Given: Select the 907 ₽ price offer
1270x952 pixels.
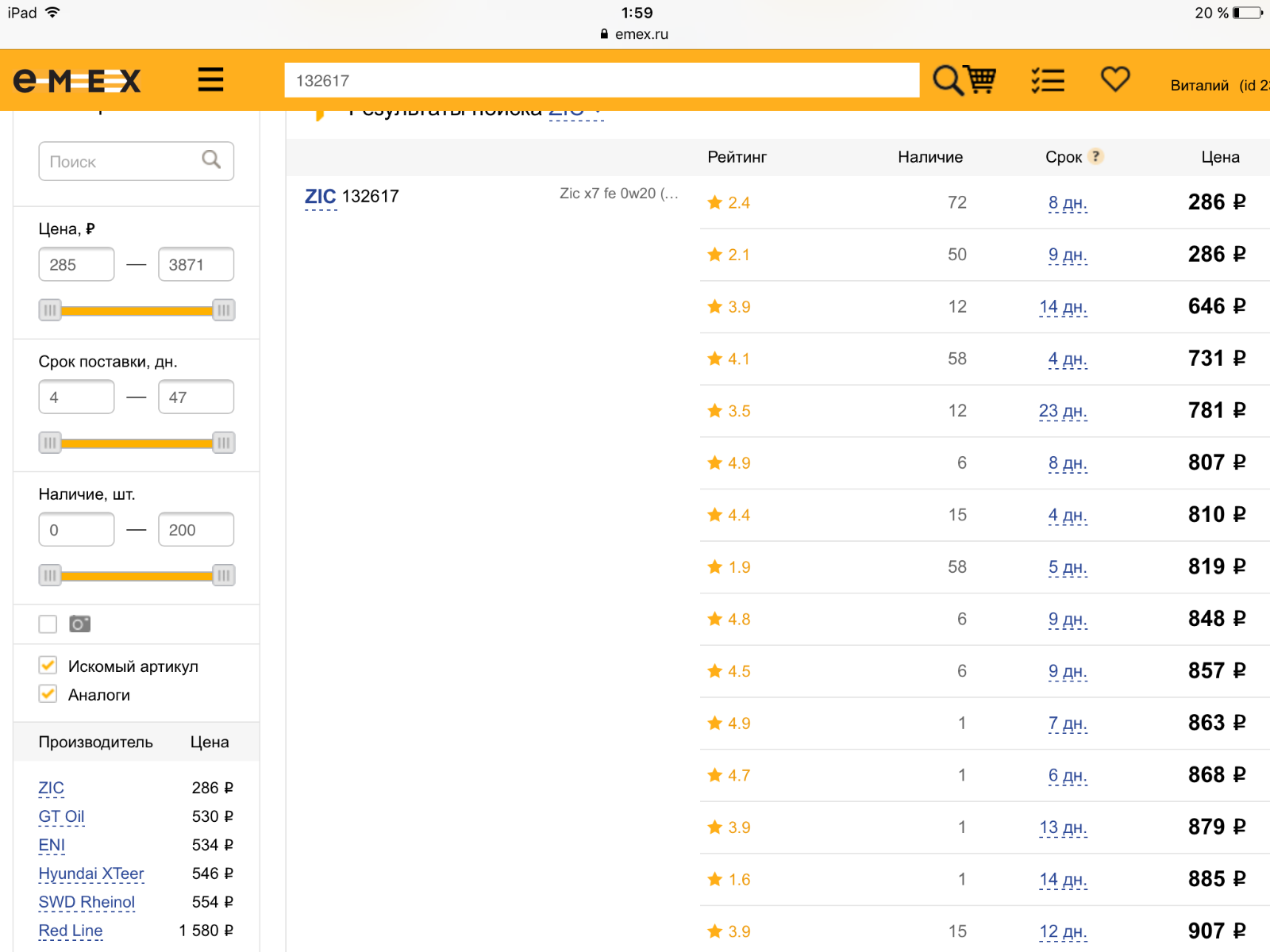Looking at the screenshot, I should [1217, 931].
